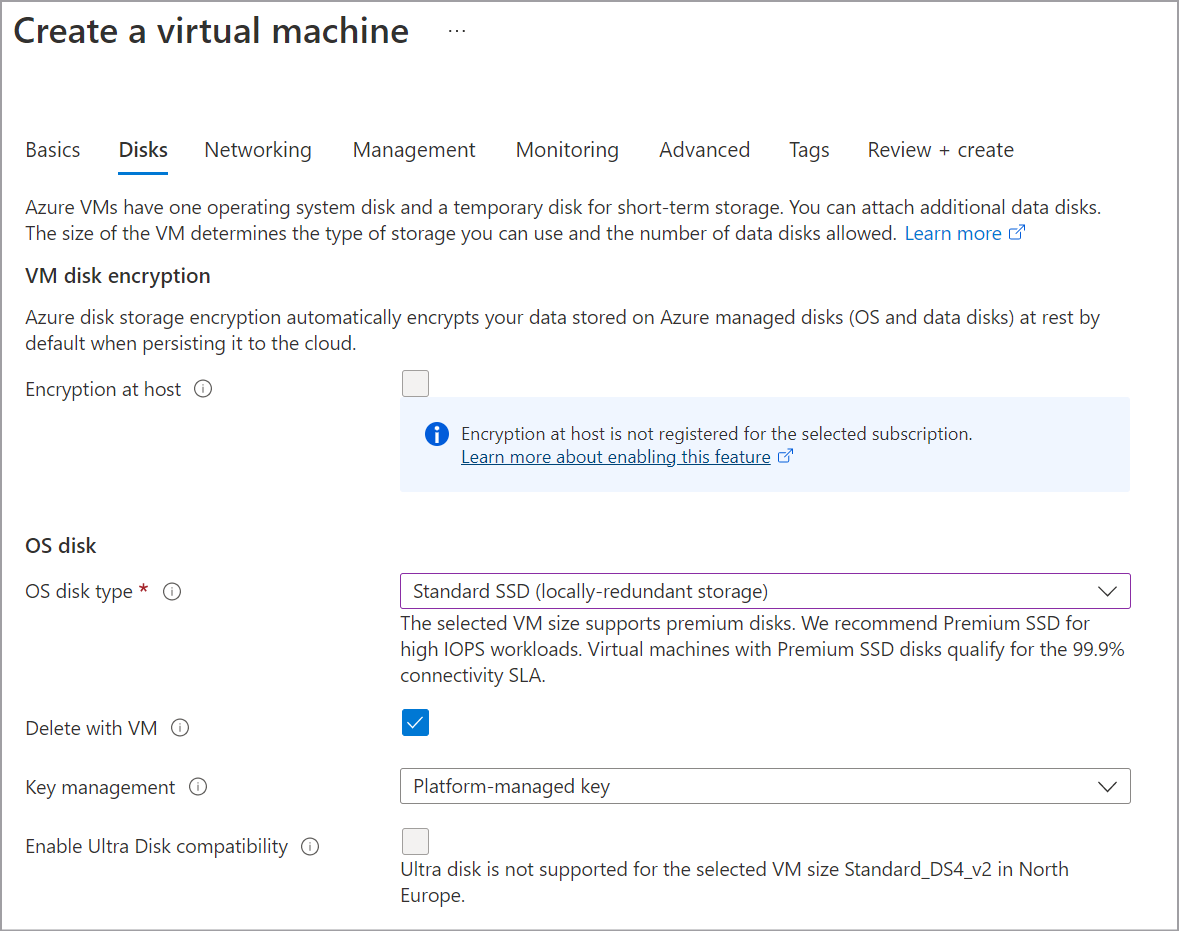This screenshot has height=931, width=1179.
Task: Follow Learn more about enabling this feature link
Action: coord(615,457)
